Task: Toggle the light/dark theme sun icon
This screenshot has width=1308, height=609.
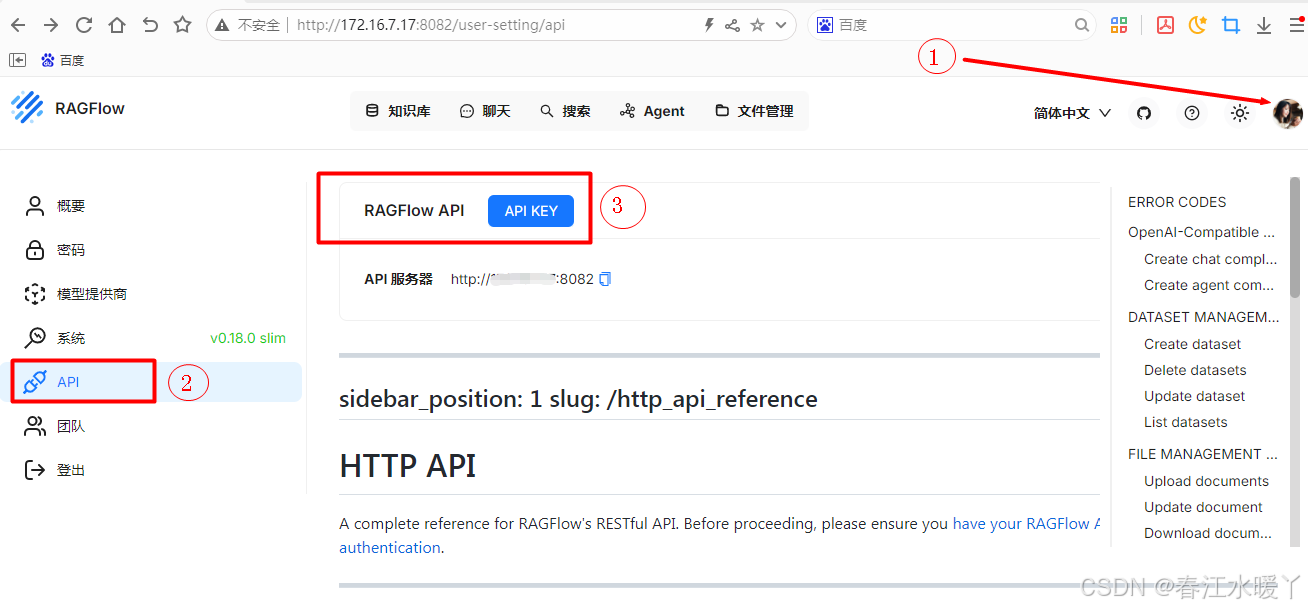Action: point(1240,113)
